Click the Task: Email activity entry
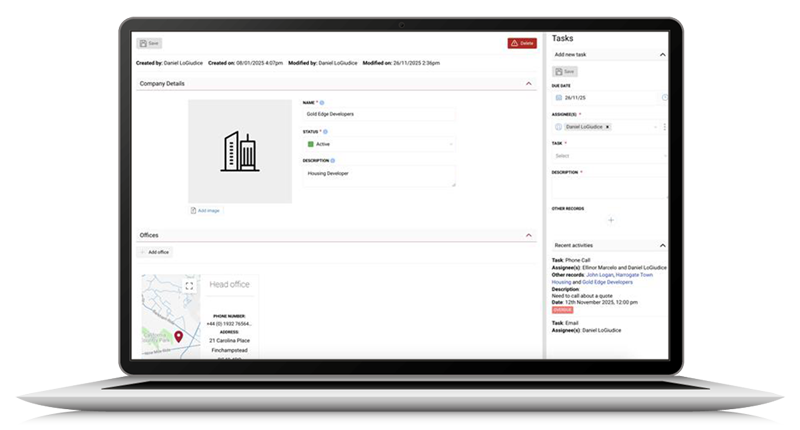This screenshot has height=430, width=800. coord(565,323)
